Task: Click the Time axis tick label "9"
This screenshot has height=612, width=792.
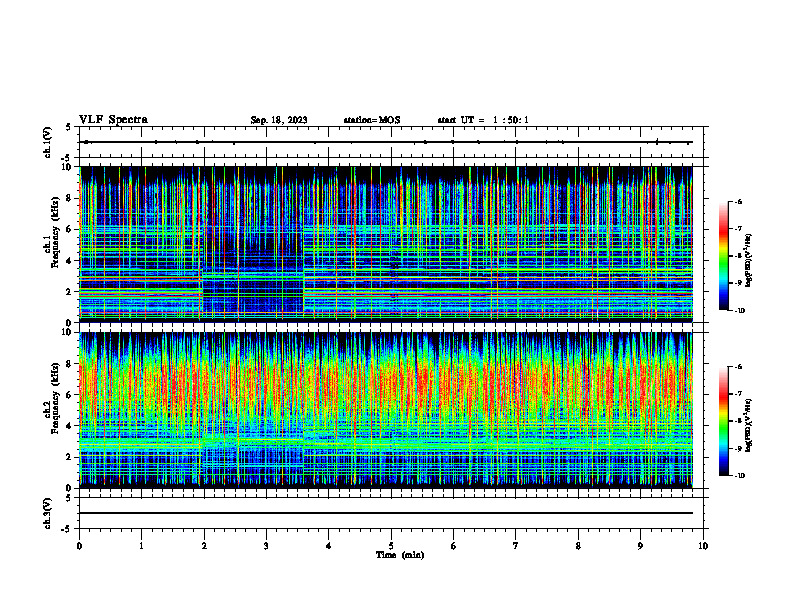Action: click(640, 546)
